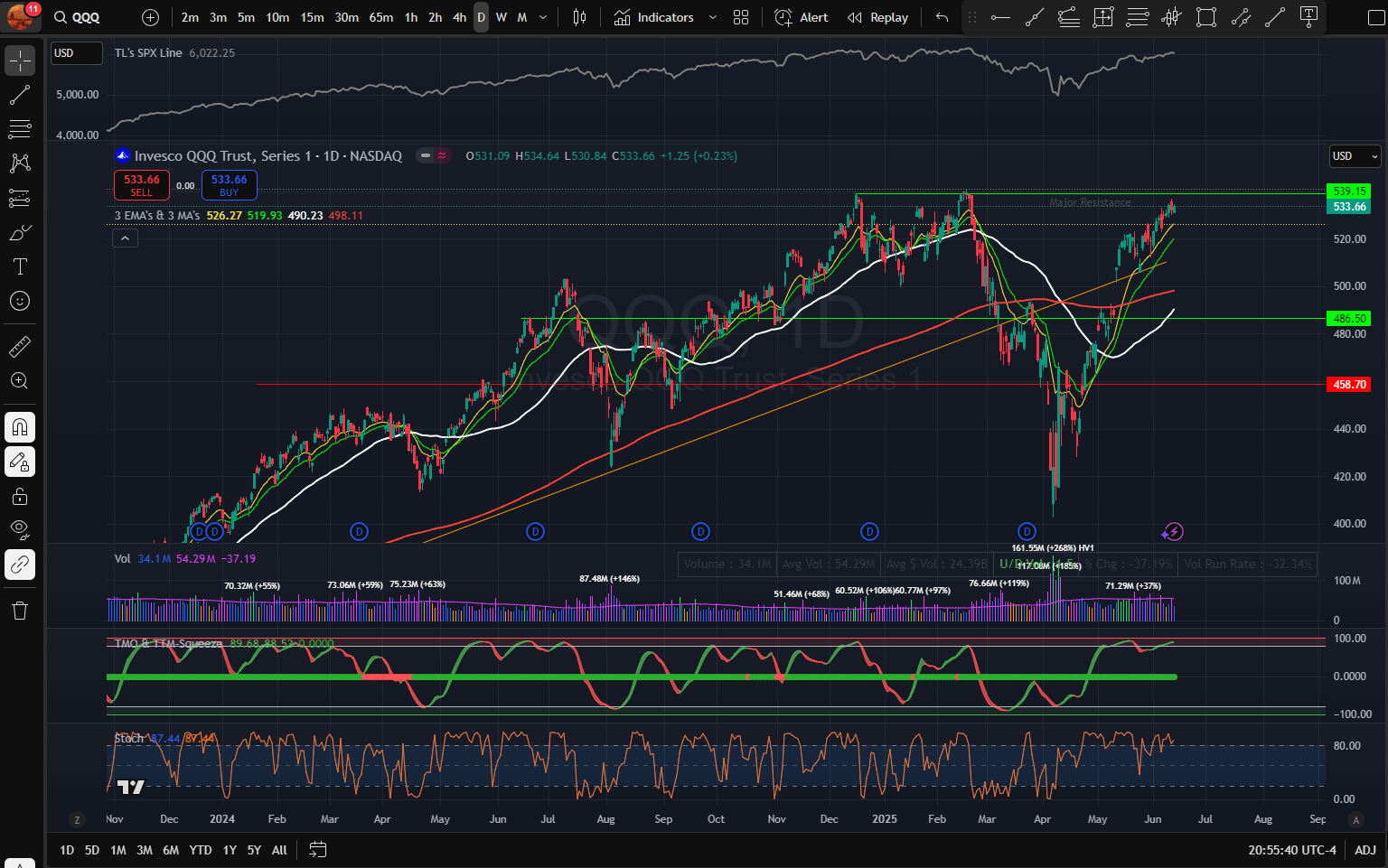Toggle magnet mode

(x=20, y=427)
